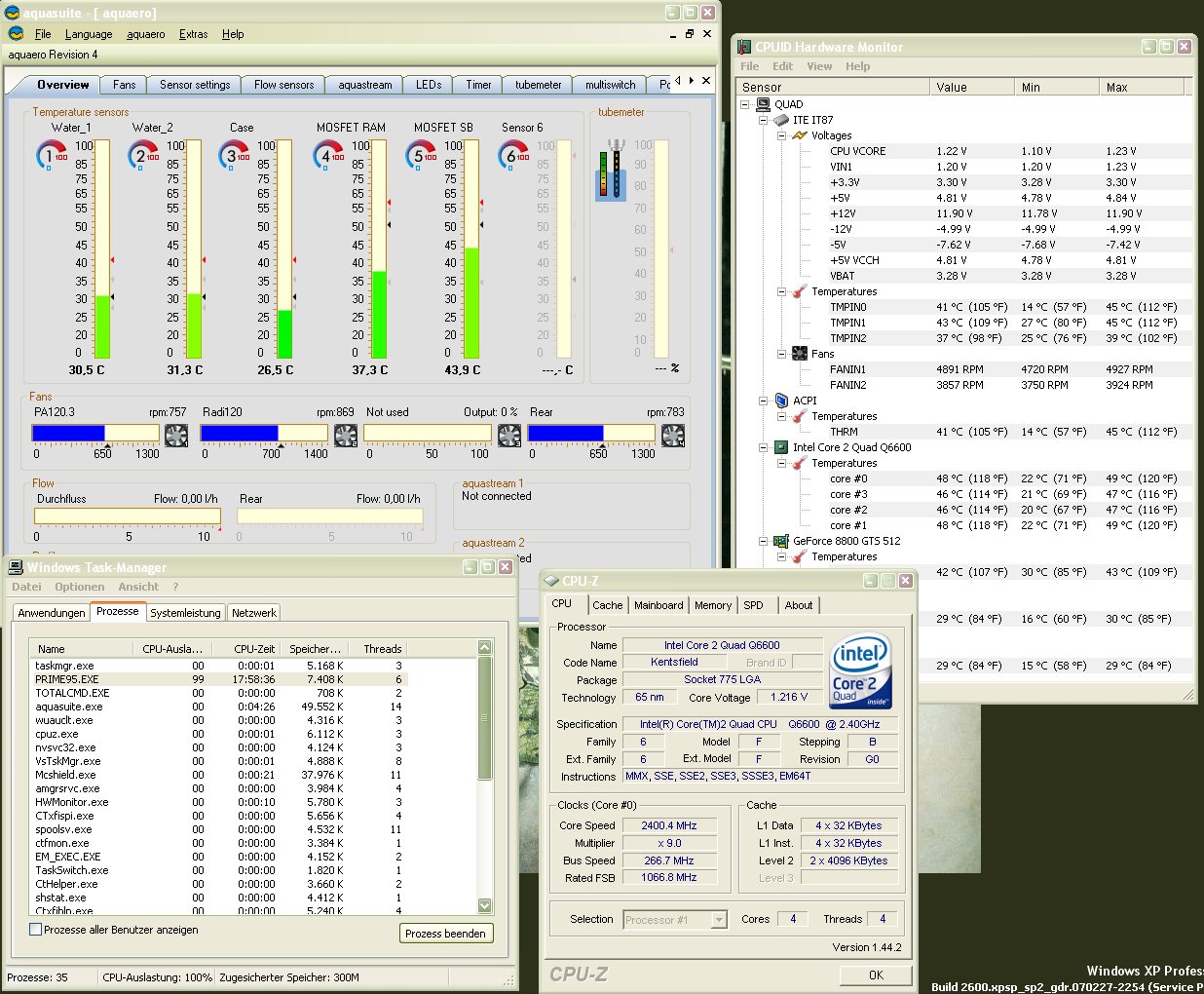Viewport: 1204px width, 994px height.
Task: Open the View menu in Hardware Monitor
Action: 819,66
